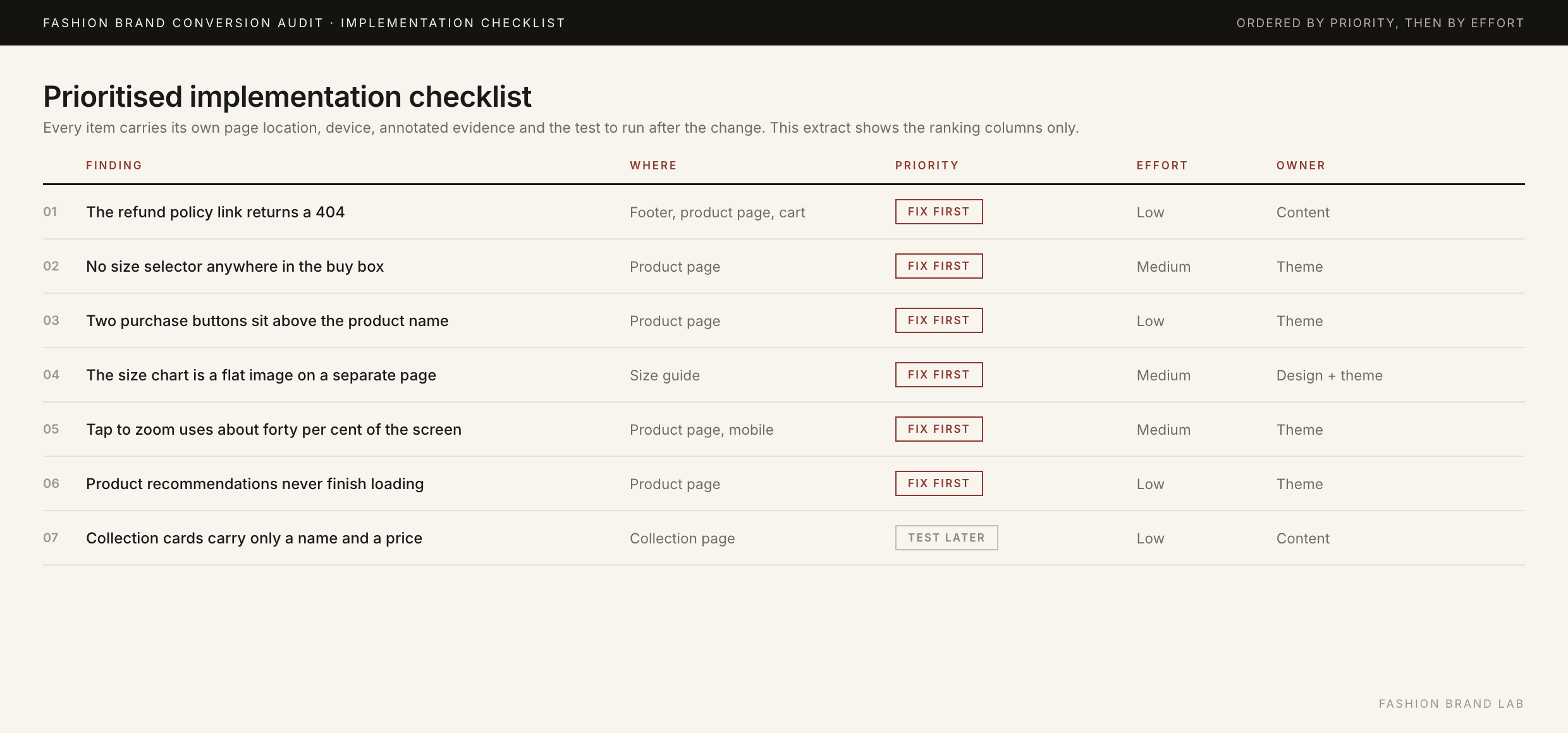Click Product page location in recommendations row
The height and width of the screenshot is (733, 1568).
coord(675,484)
